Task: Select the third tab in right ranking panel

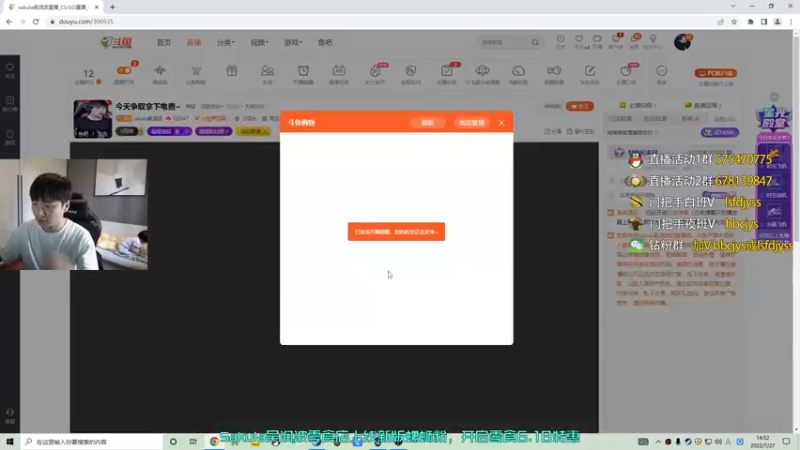Action: (x=690, y=119)
